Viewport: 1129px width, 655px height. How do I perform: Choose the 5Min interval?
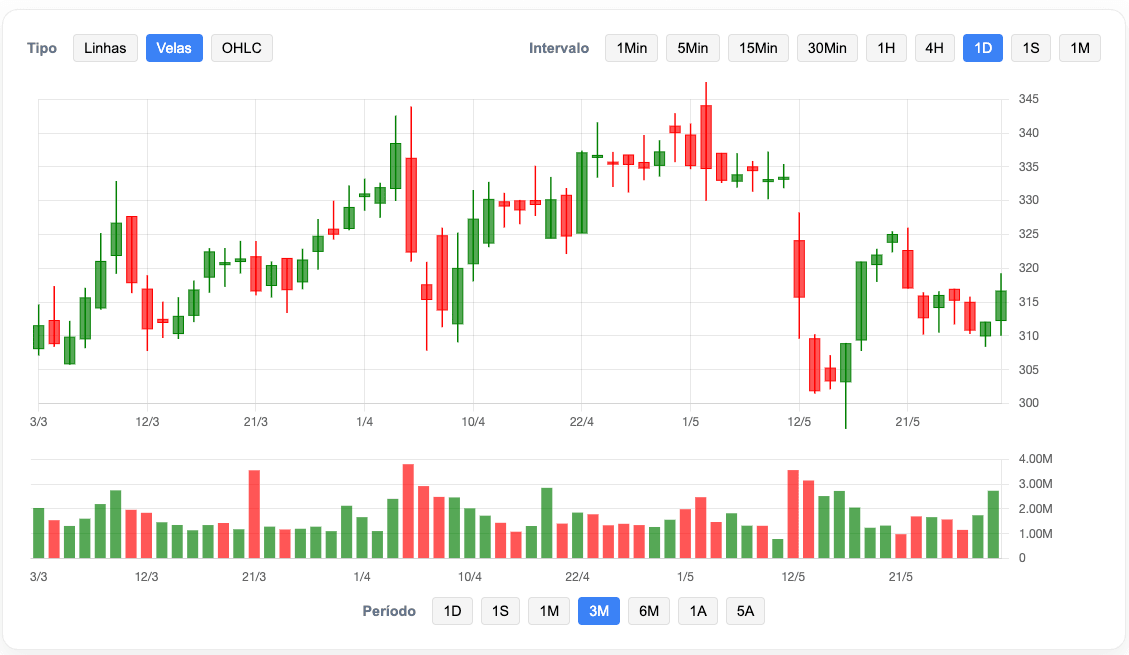(693, 48)
